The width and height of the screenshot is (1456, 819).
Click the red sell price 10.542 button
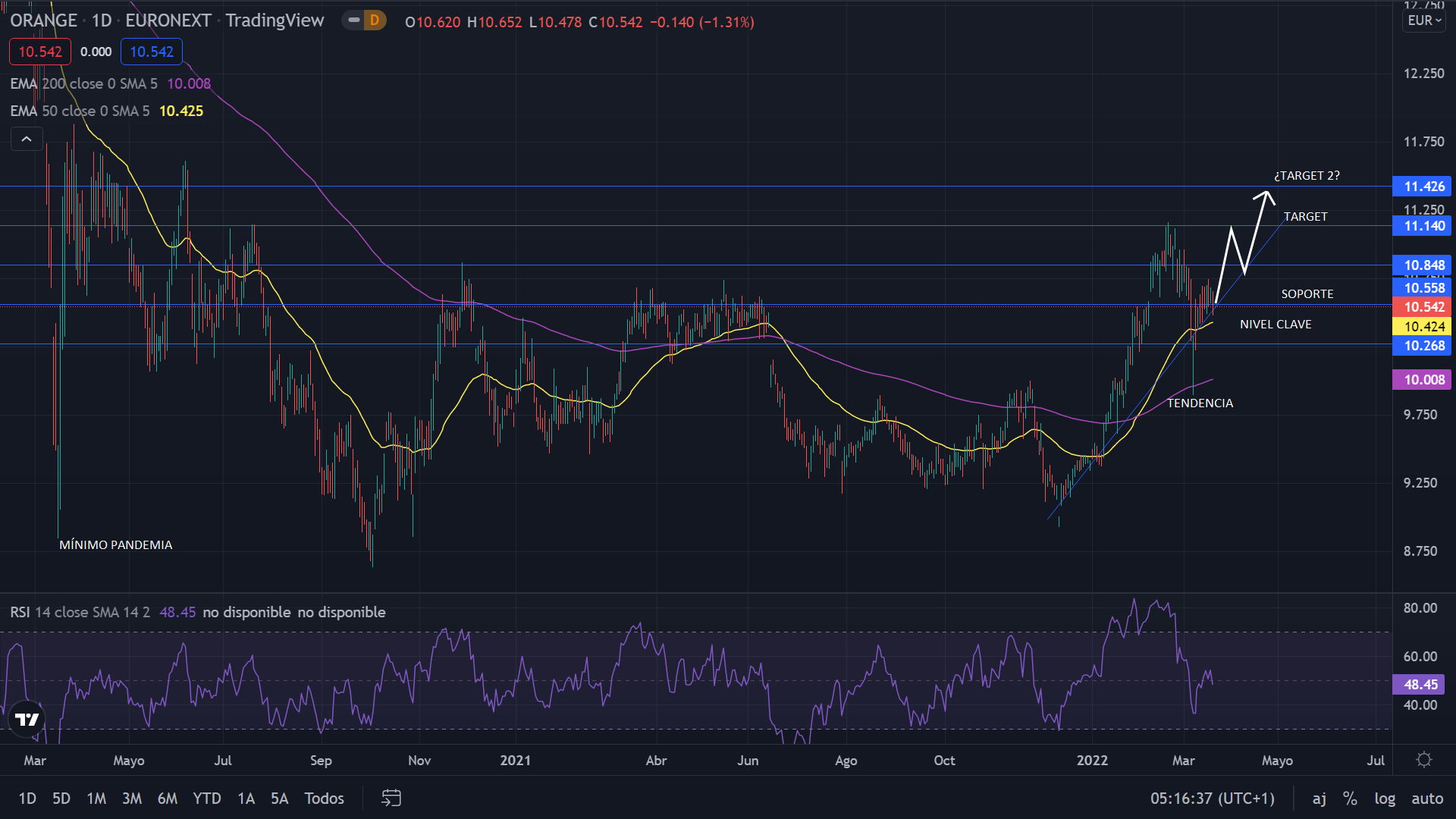point(40,52)
